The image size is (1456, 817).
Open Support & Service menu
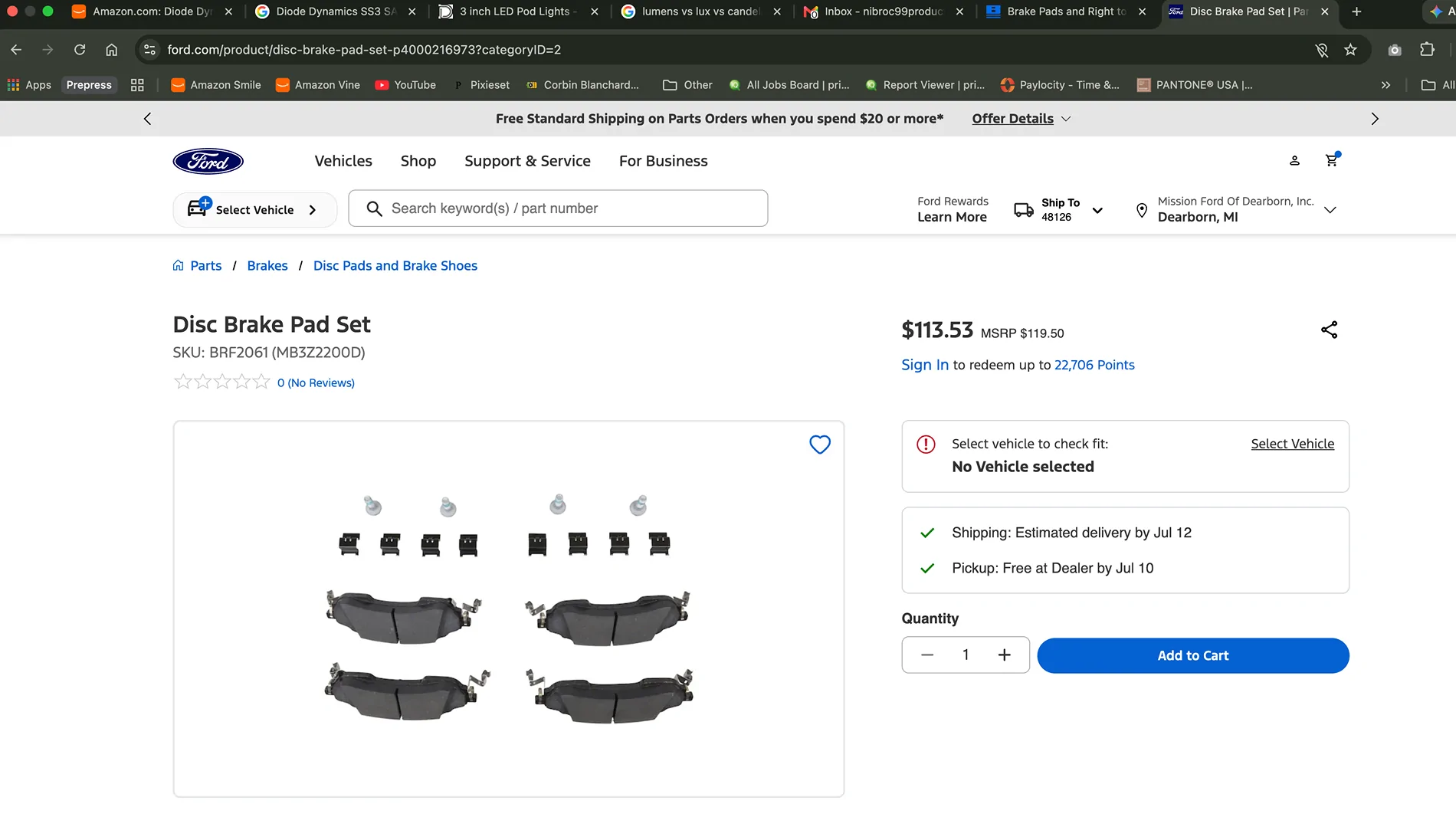click(527, 161)
